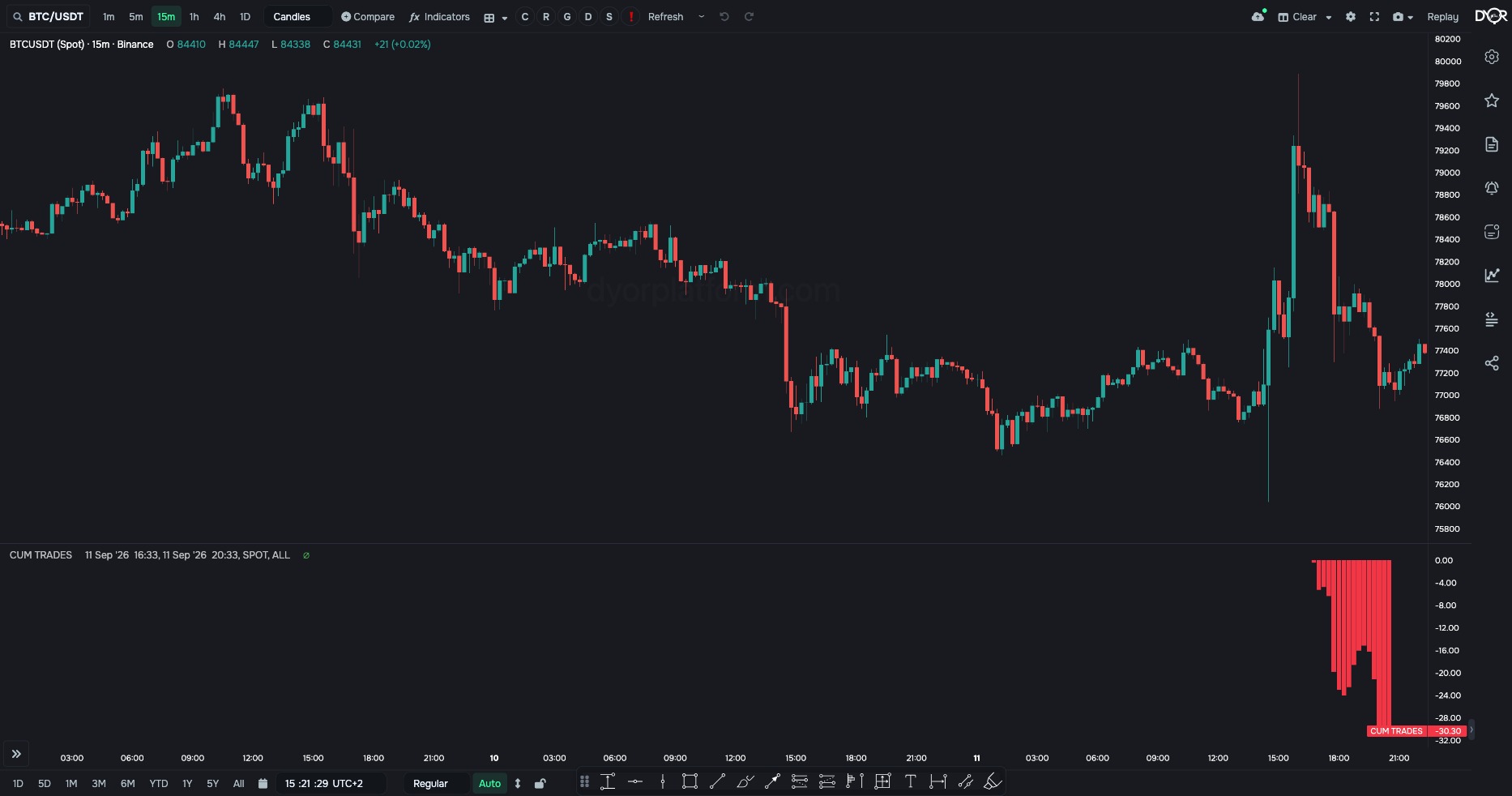Screen dimensions: 1512x796
Task: Select the arrow line tool
Action: (x=772, y=781)
